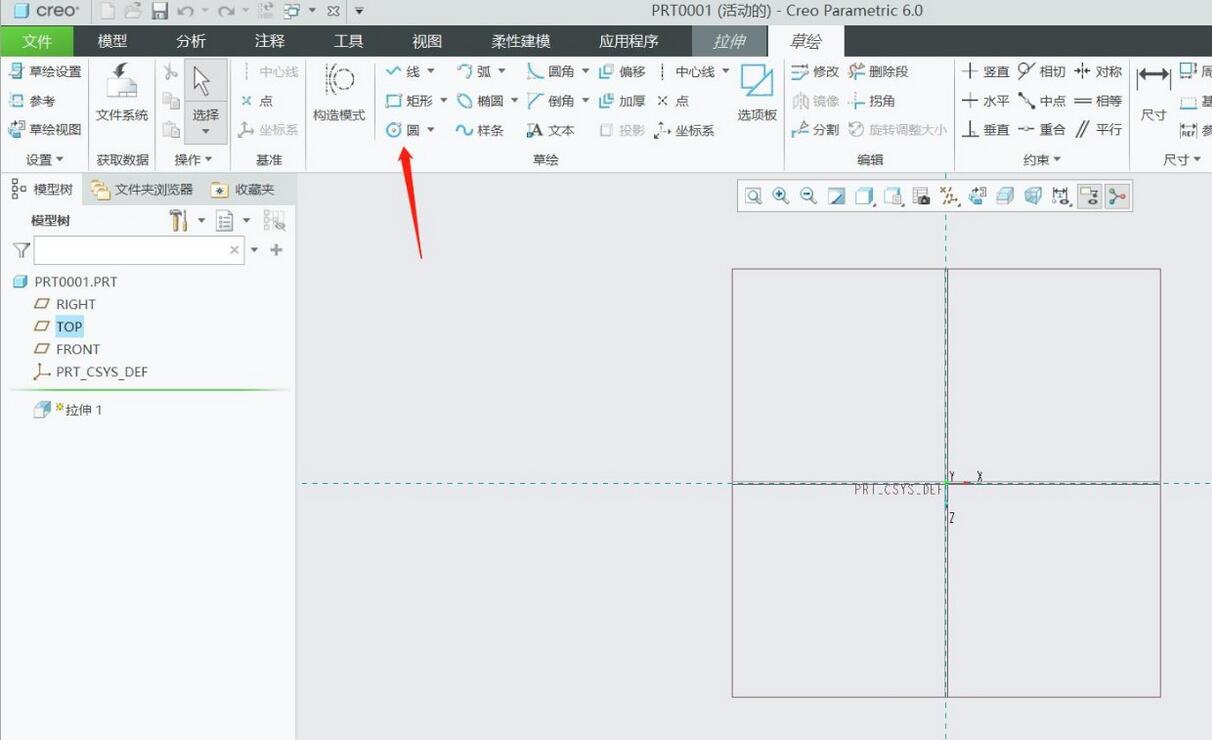This screenshot has height=740, width=1212.
Task: Select the 删除段 delete segment tool
Action: pos(878,72)
